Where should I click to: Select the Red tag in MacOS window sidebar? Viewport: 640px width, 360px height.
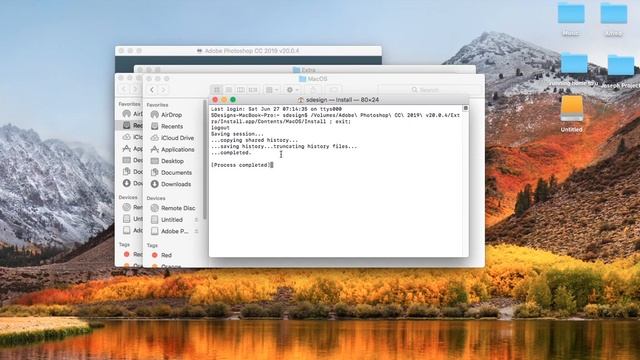pos(166,255)
